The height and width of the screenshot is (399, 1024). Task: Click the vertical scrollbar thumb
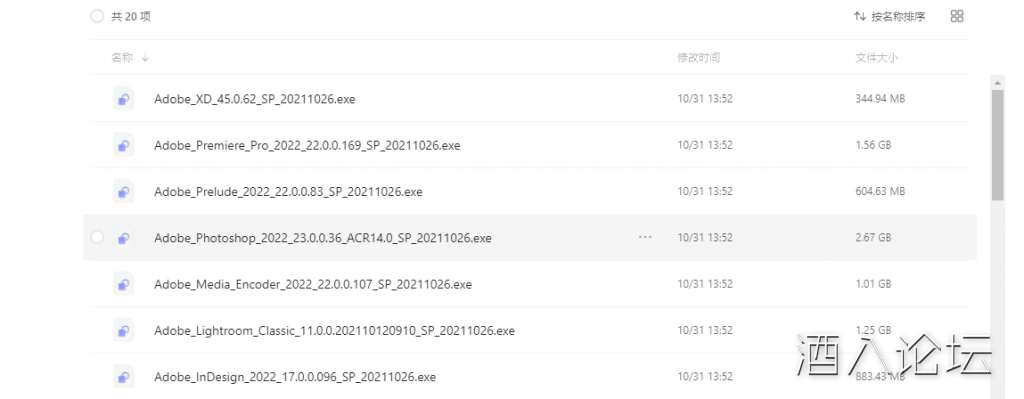tap(997, 145)
